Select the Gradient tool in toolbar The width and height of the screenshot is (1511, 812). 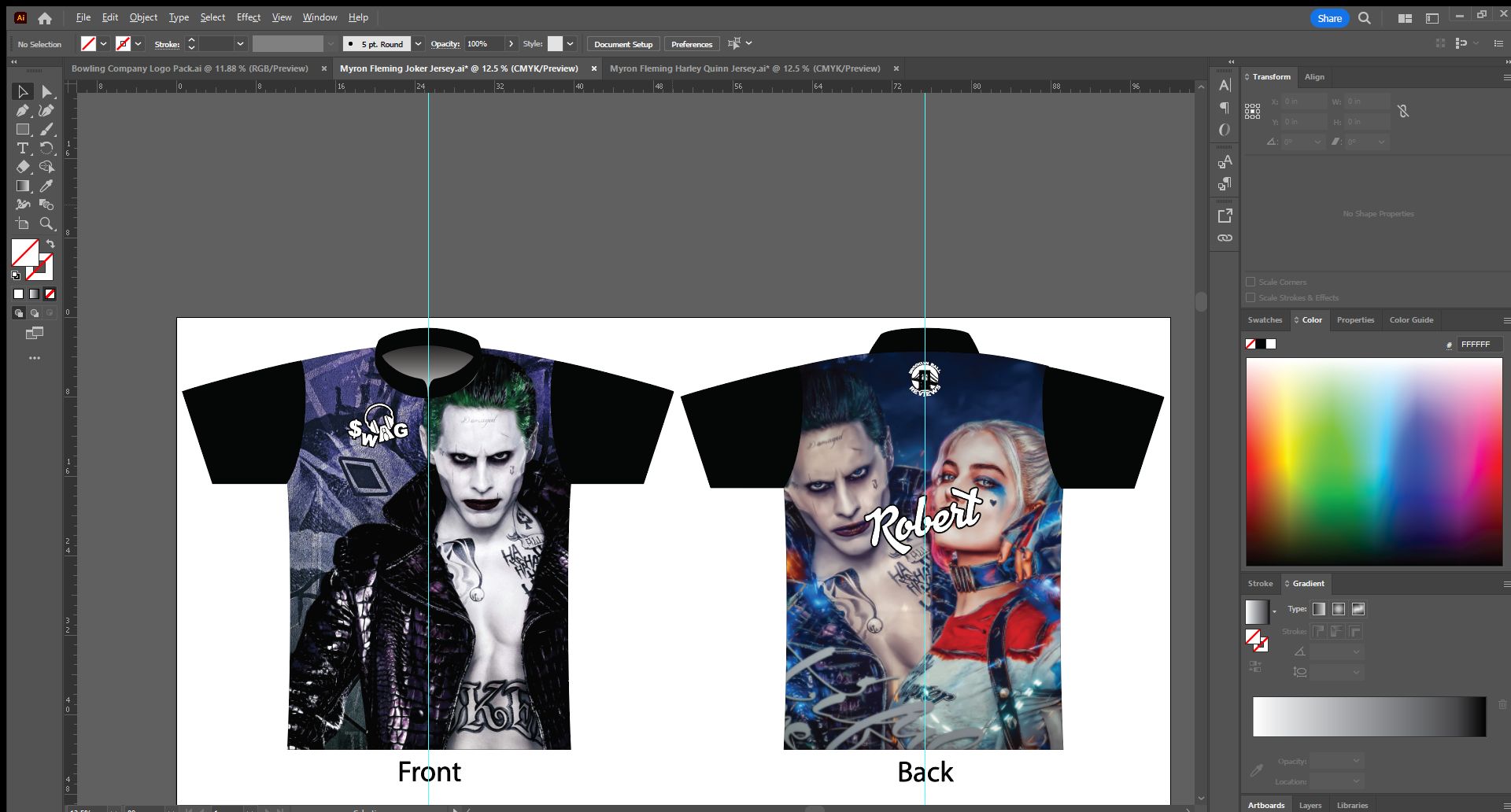(23, 186)
